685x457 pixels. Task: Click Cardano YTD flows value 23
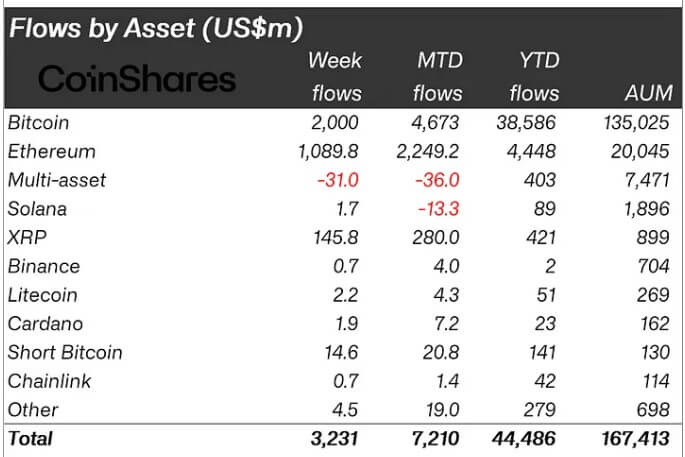(x=545, y=324)
